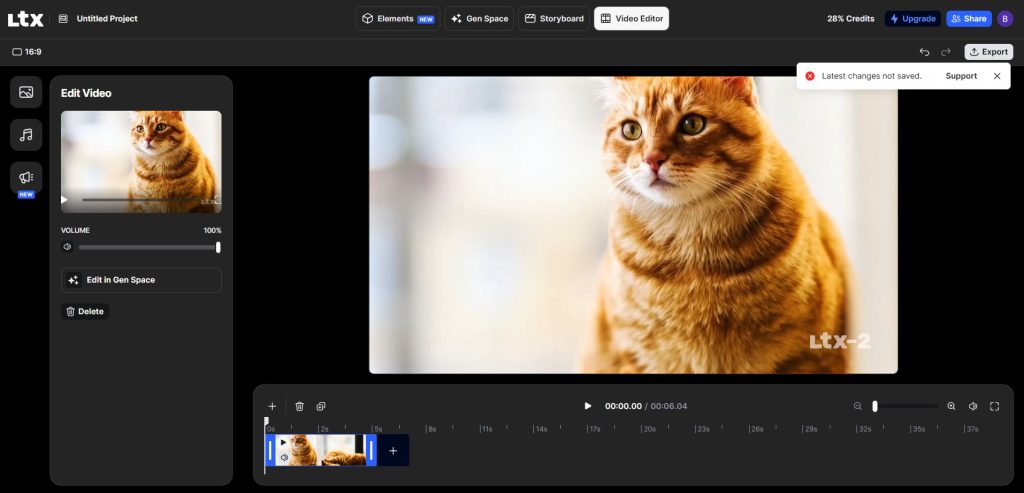Click the redo arrow icon
The width and height of the screenshot is (1024, 493).
point(946,52)
